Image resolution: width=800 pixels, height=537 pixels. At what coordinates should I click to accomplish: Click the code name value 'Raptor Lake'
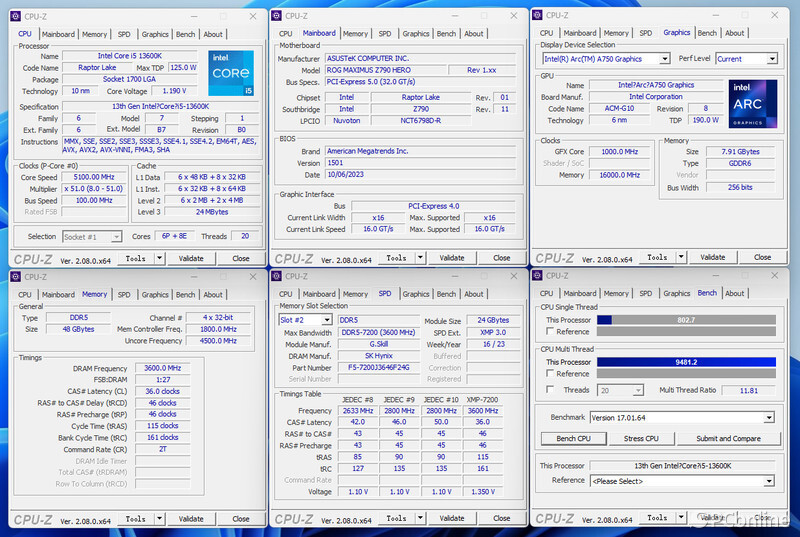point(97,67)
